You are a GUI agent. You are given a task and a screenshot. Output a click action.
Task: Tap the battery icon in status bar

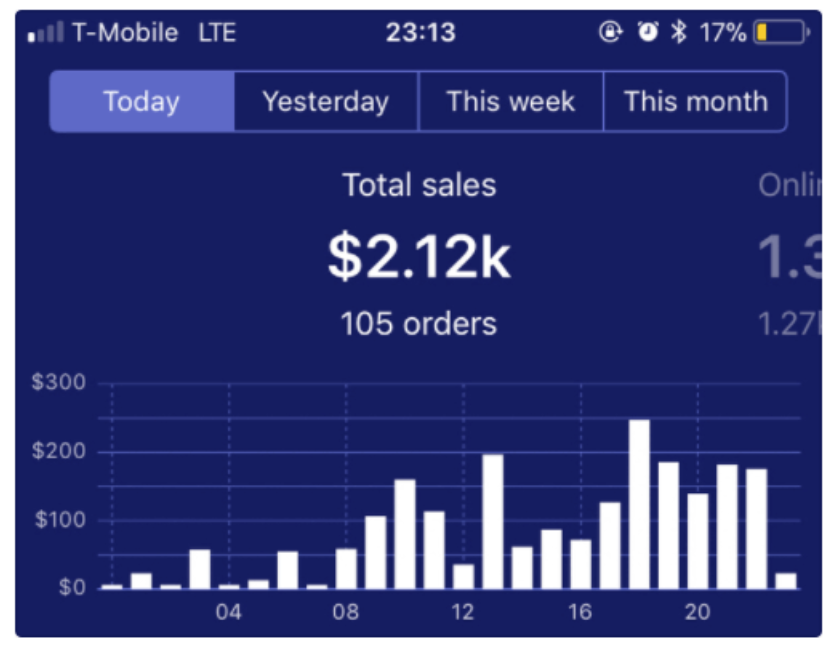pos(781,33)
